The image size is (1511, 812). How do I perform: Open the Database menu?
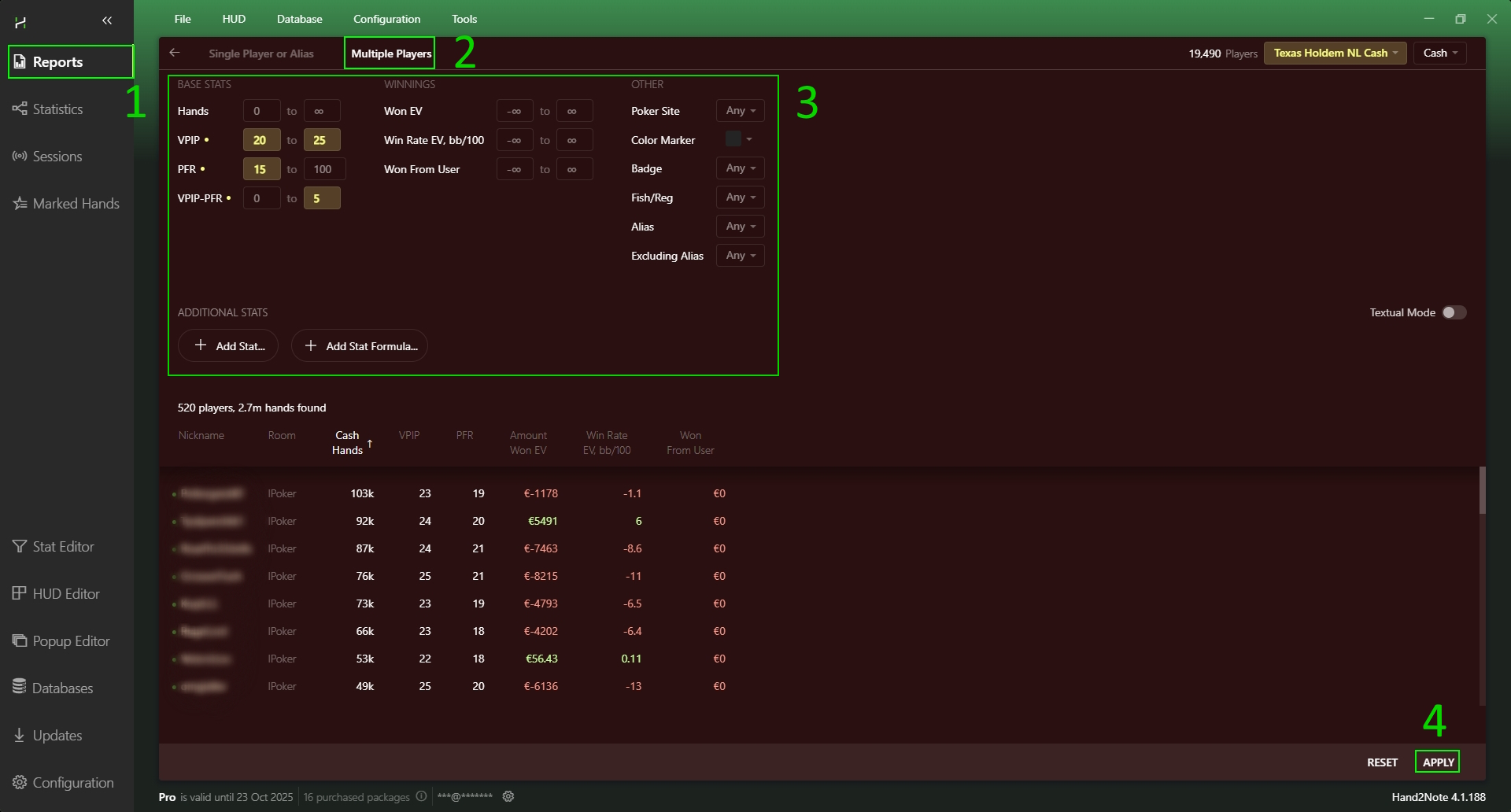299,19
